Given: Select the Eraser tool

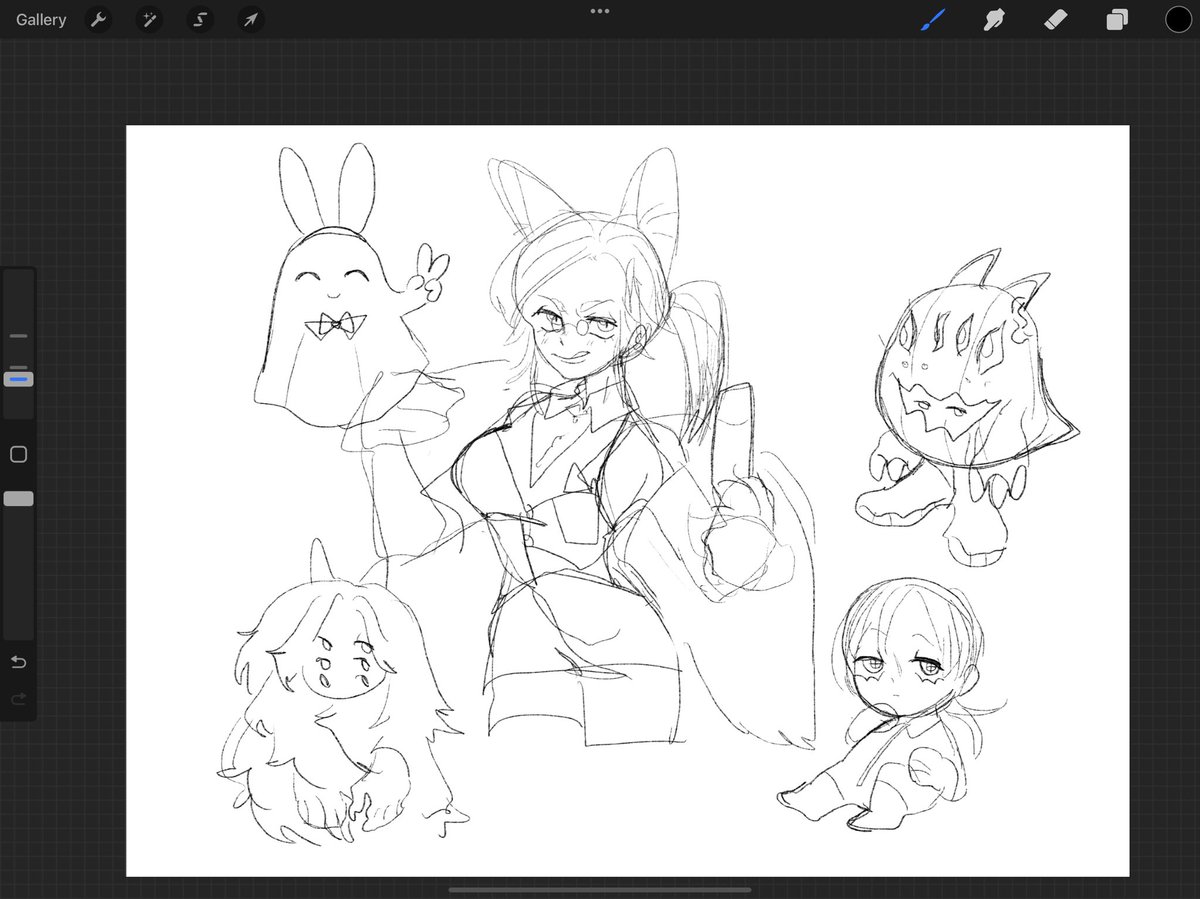Looking at the screenshot, I should pos(1055,19).
